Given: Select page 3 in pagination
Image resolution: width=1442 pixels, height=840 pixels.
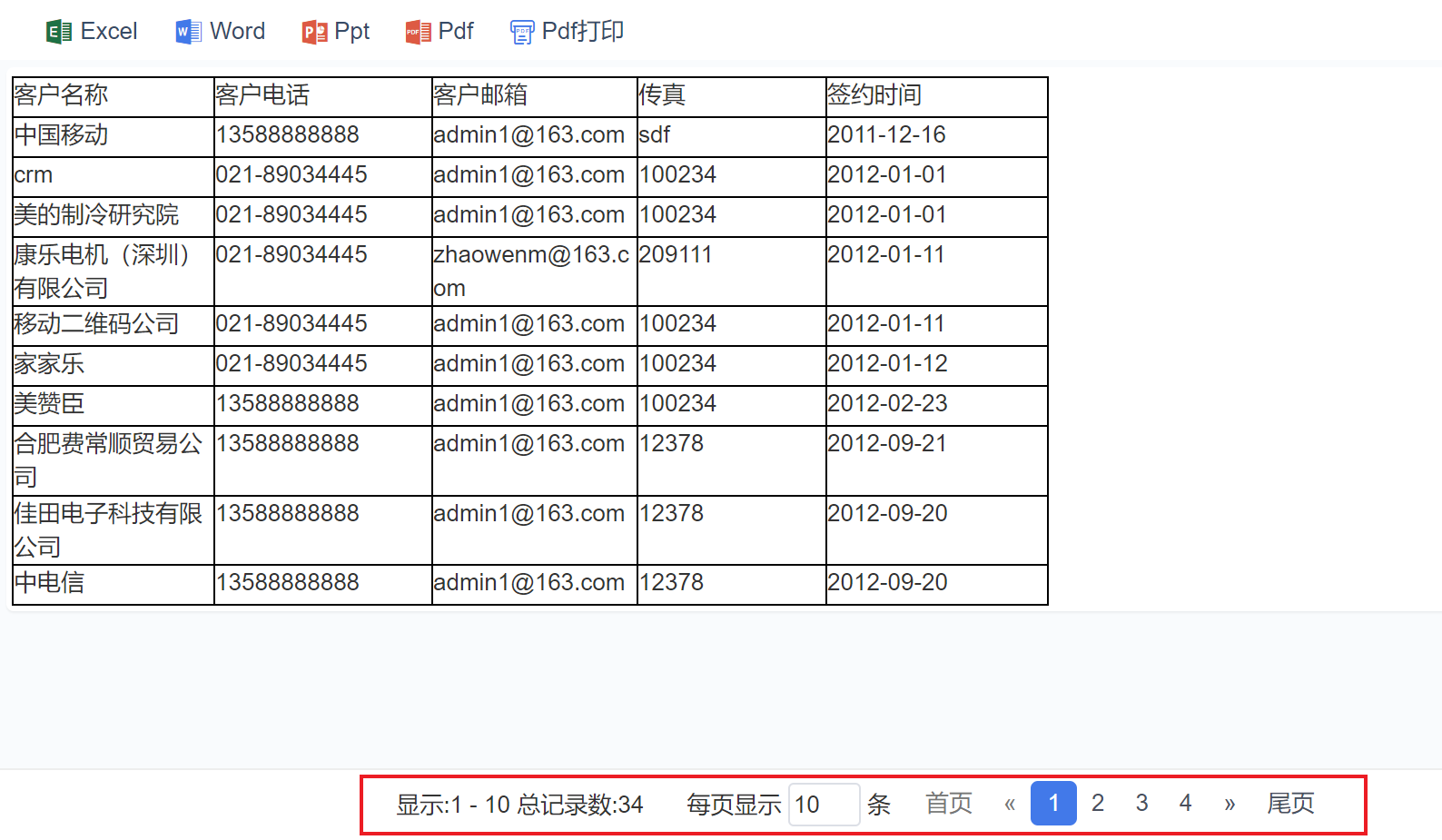Looking at the screenshot, I should (x=1141, y=804).
